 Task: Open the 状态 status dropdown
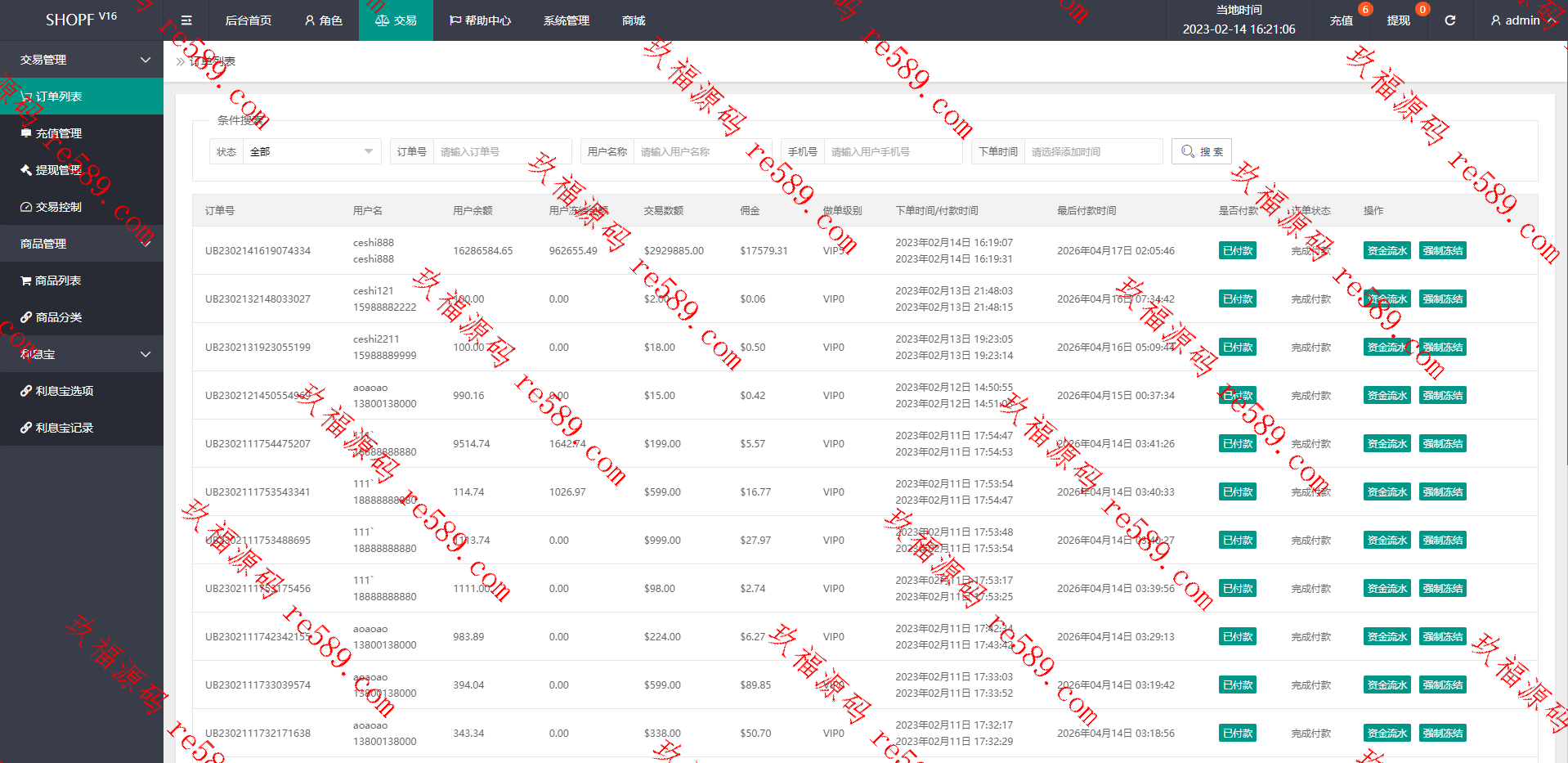point(311,151)
